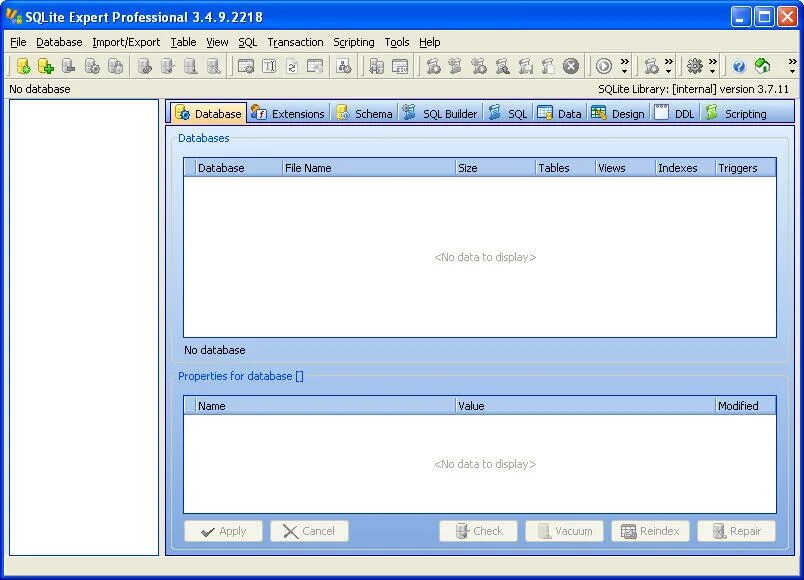Click the CSV table export icon
804x580 pixels.
pyautogui.click(x=400, y=66)
